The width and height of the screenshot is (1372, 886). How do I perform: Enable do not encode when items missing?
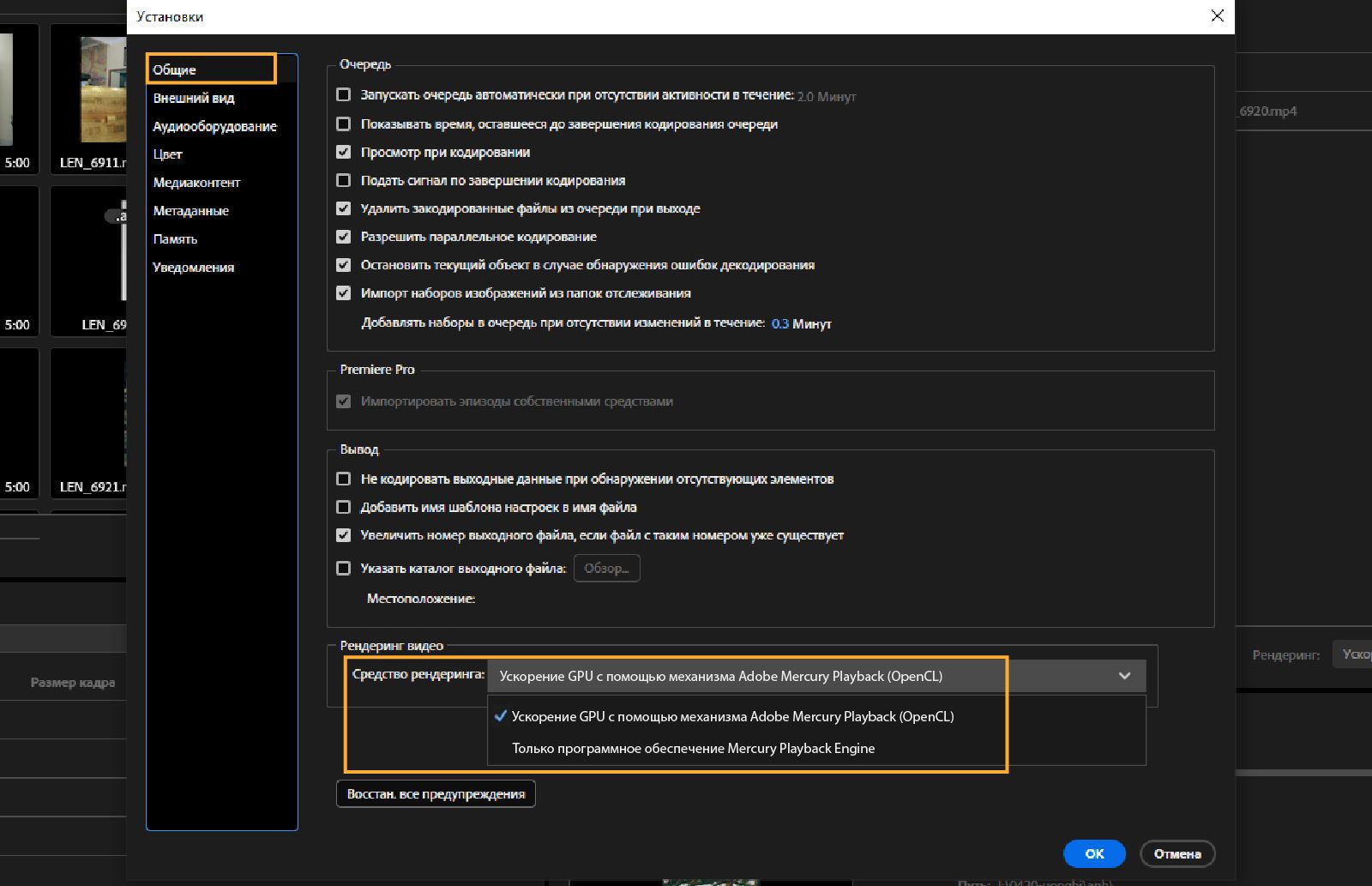[x=344, y=479]
